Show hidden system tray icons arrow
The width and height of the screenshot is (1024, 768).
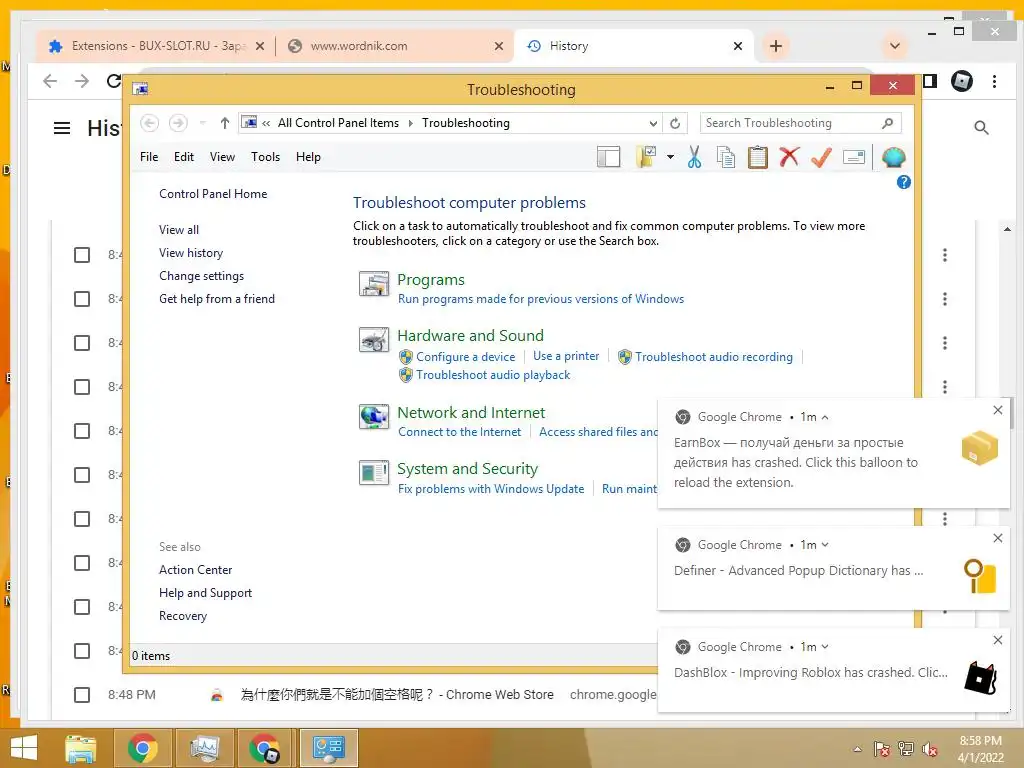(857, 749)
